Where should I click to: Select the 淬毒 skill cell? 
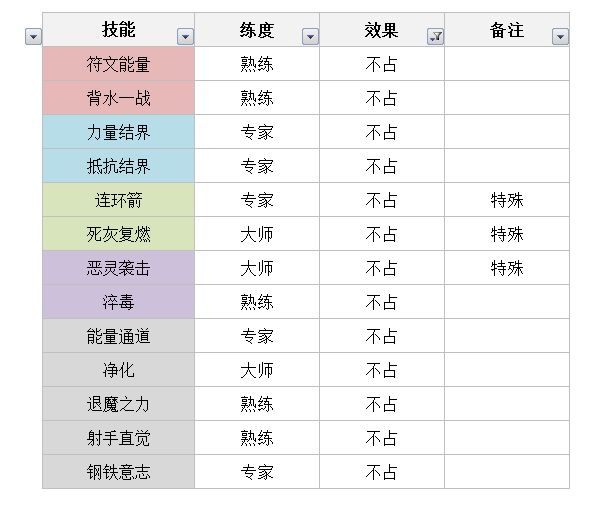pos(118,303)
